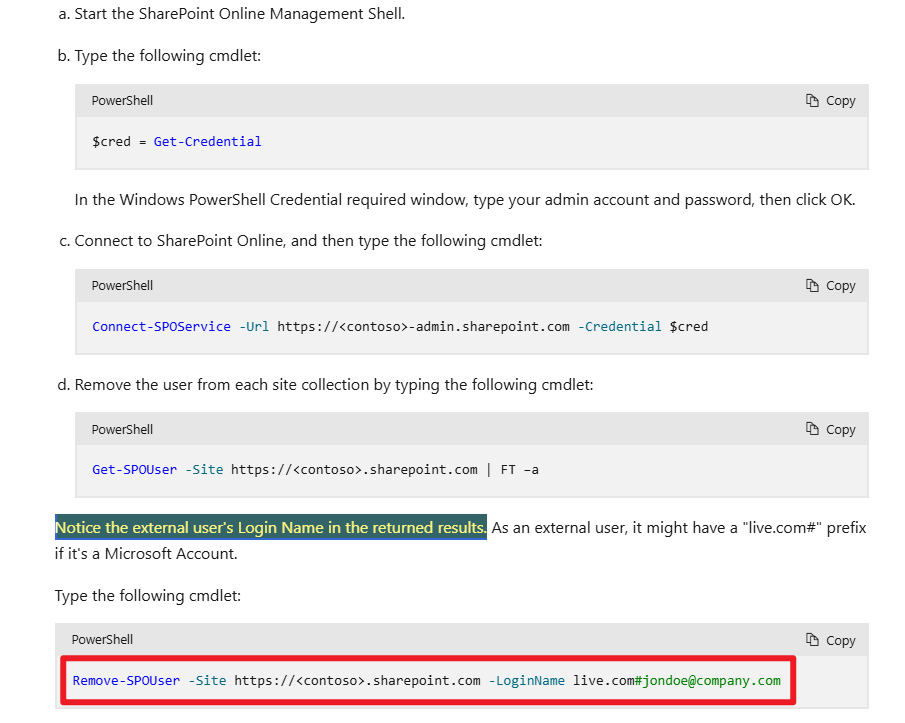Copy the $cred = Get-Credential code block
Image resolution: width=905 pixels, height=723 pixels.
831,100
